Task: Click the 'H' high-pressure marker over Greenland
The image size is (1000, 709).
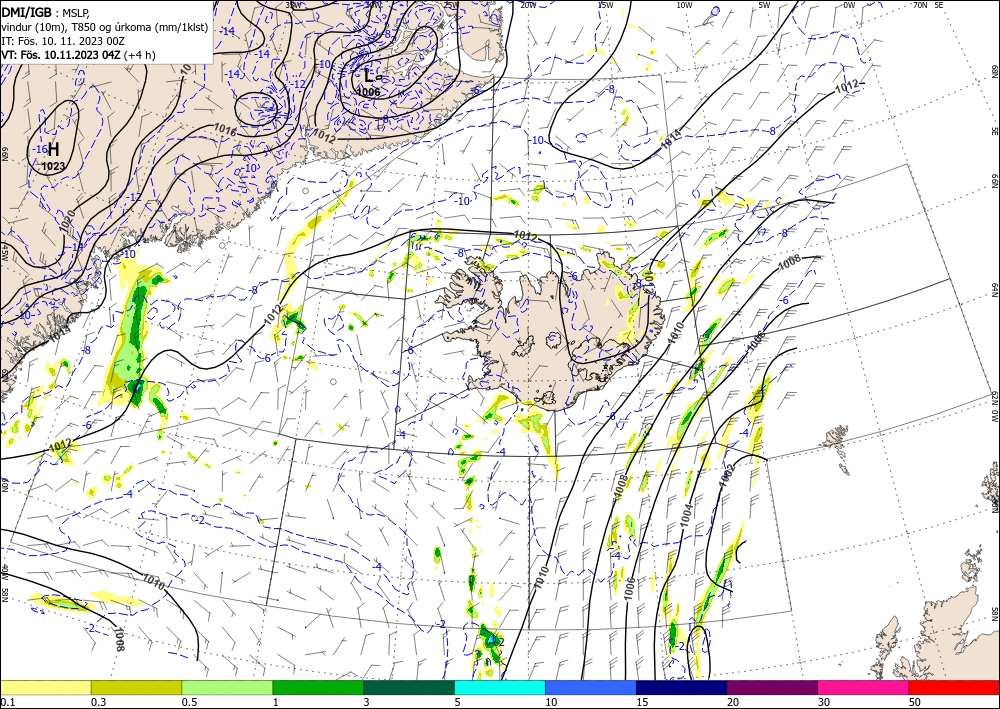Action: pyautogui.click(x=54, y=149)
